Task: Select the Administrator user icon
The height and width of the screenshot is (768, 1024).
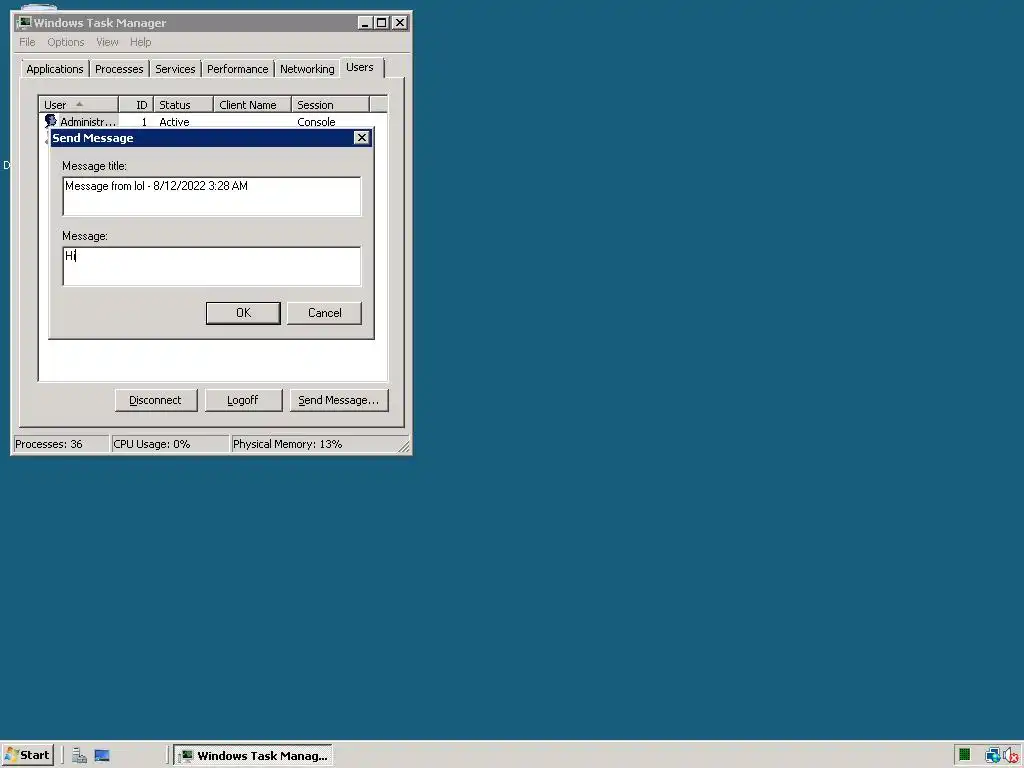Action: coord(50,121)
